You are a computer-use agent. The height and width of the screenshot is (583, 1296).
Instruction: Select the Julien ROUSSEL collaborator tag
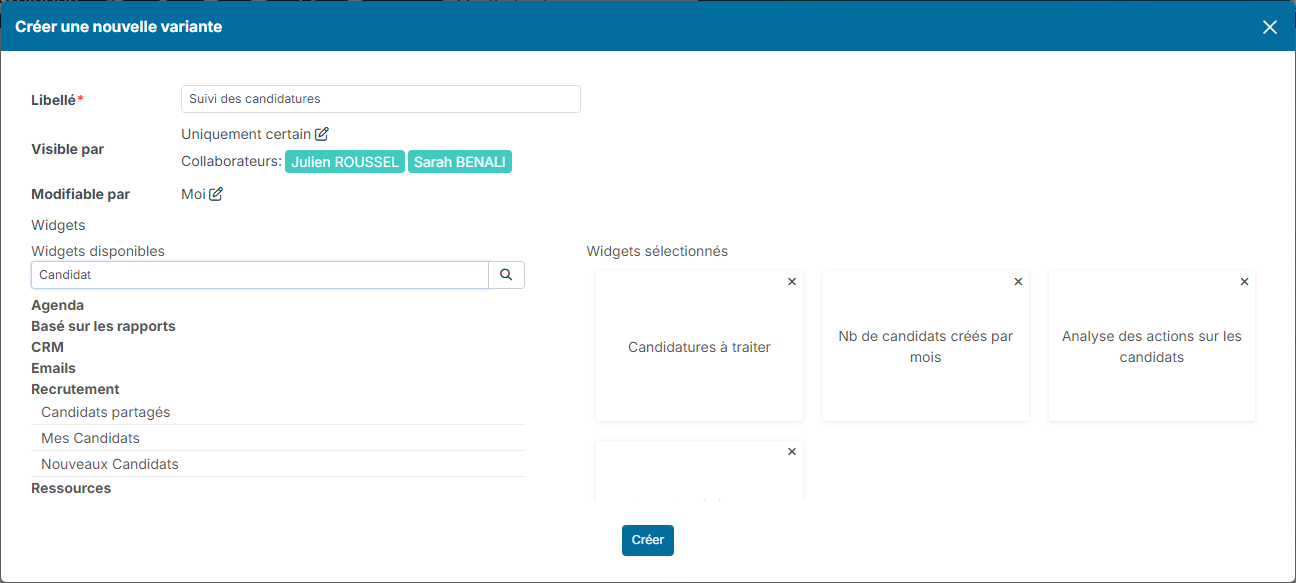click(345, 162)
